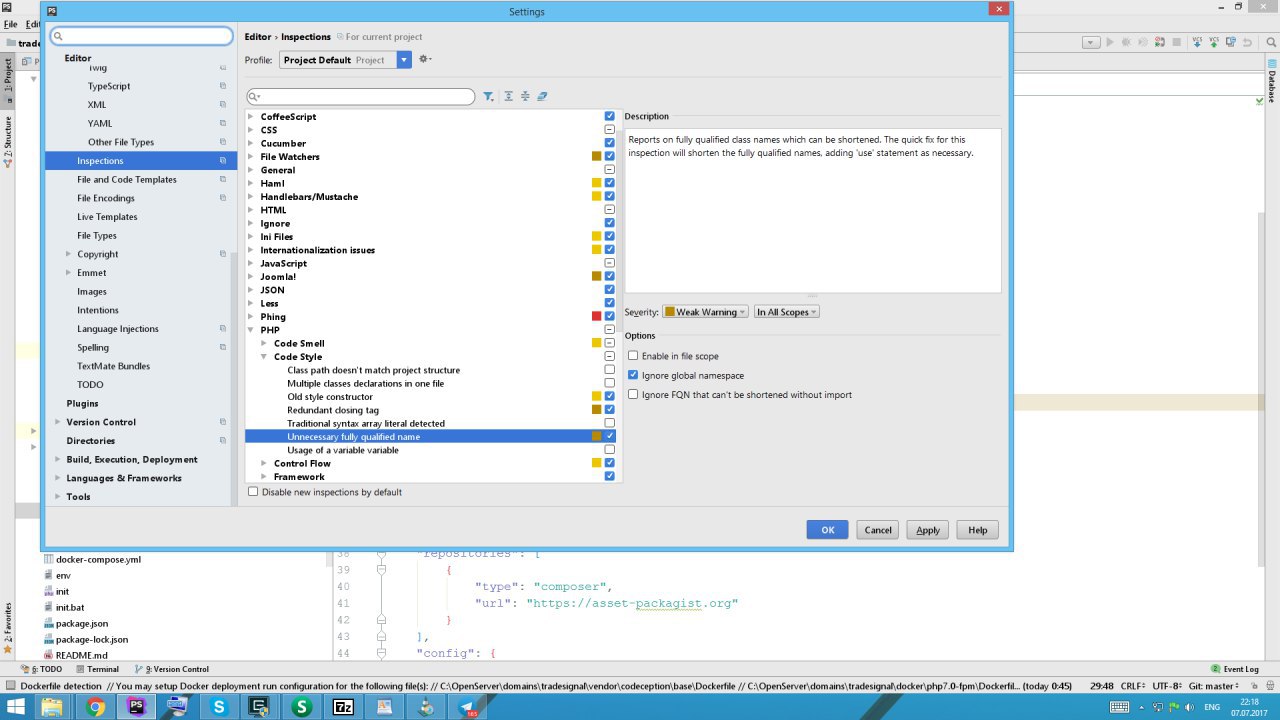Viewport: 1280px width, 720px height.
Task: Click the Show History icon in PhpStorm toolbar
Action: (1231, 42)
